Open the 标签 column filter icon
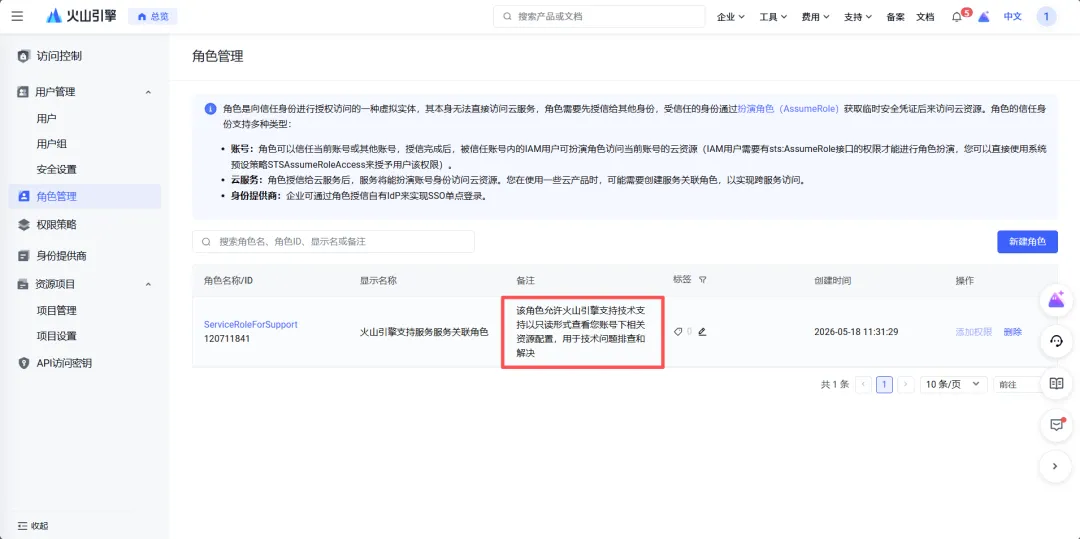This screenshot has height=539, width=1080. 703,279
